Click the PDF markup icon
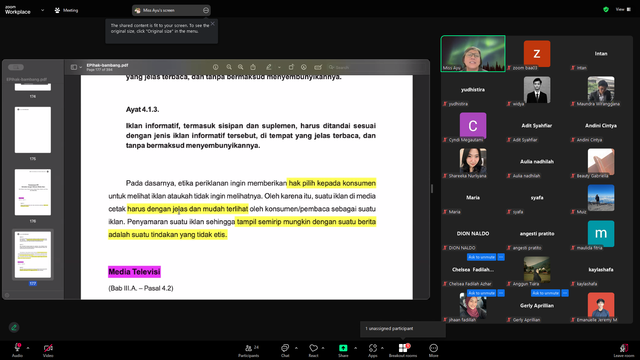 tap(304, 67)
